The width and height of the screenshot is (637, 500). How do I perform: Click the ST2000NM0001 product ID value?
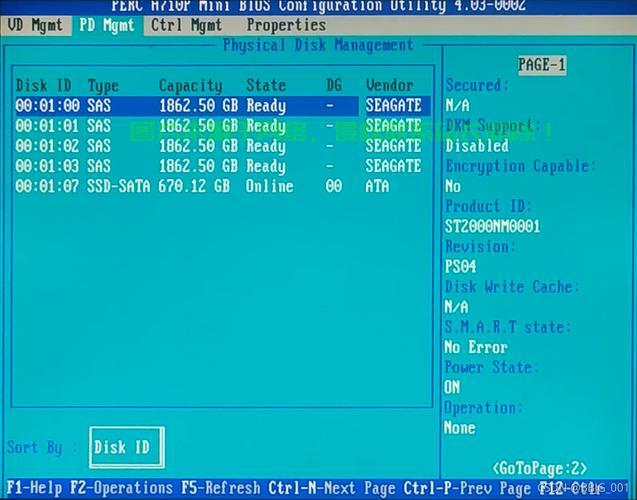pos(492,226)
